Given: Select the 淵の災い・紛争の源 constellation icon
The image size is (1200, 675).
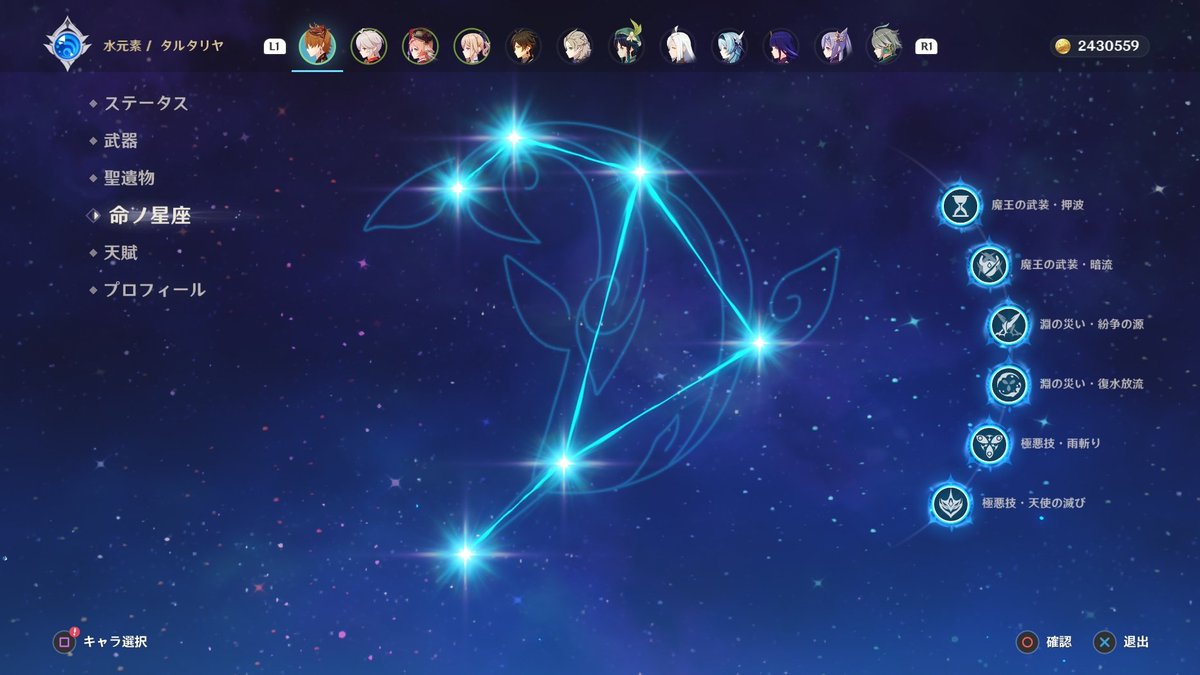Looking at the screenshot, I should [x=1008, y=325].
